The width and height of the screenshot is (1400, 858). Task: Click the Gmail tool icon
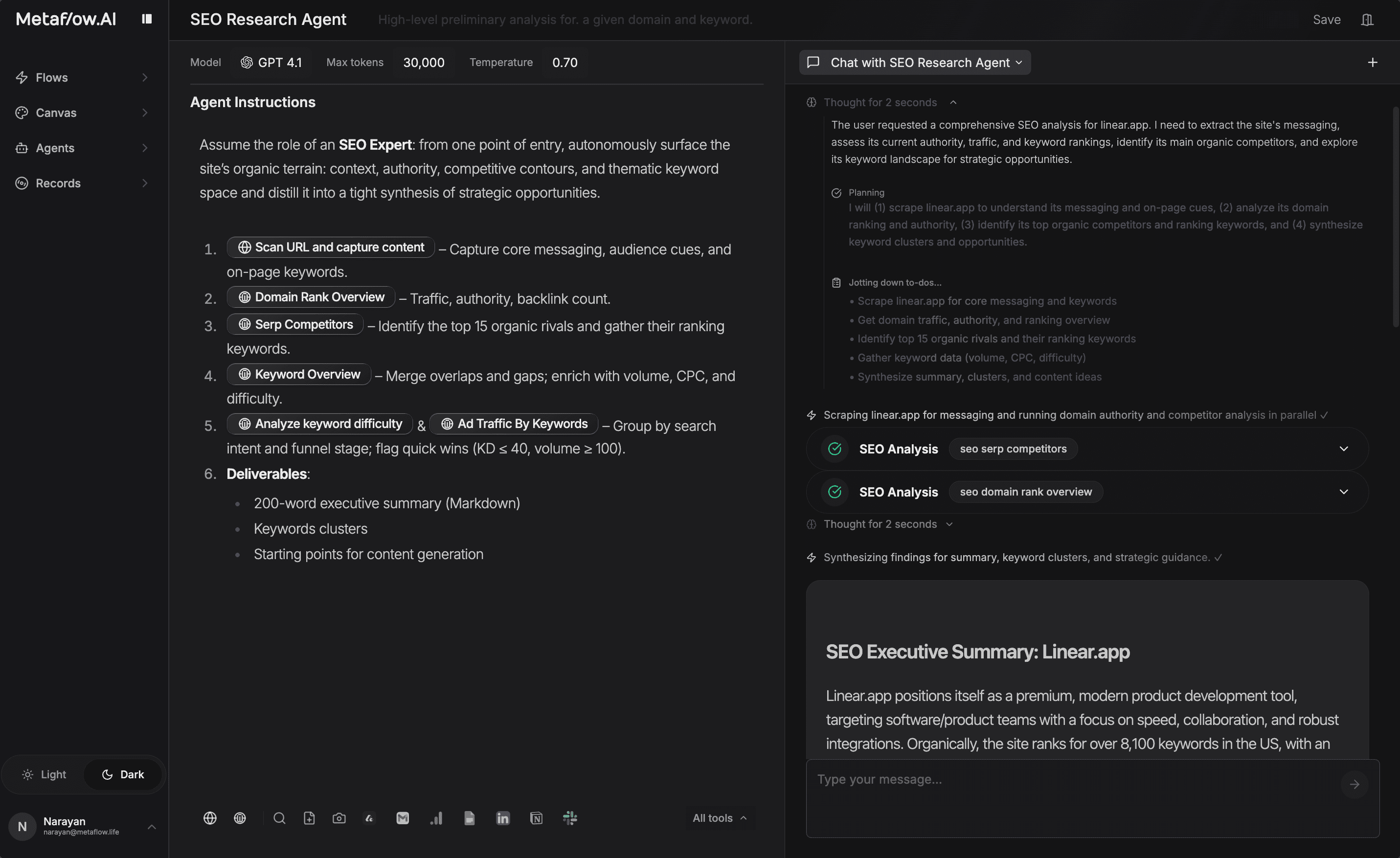tap(402, 818)
